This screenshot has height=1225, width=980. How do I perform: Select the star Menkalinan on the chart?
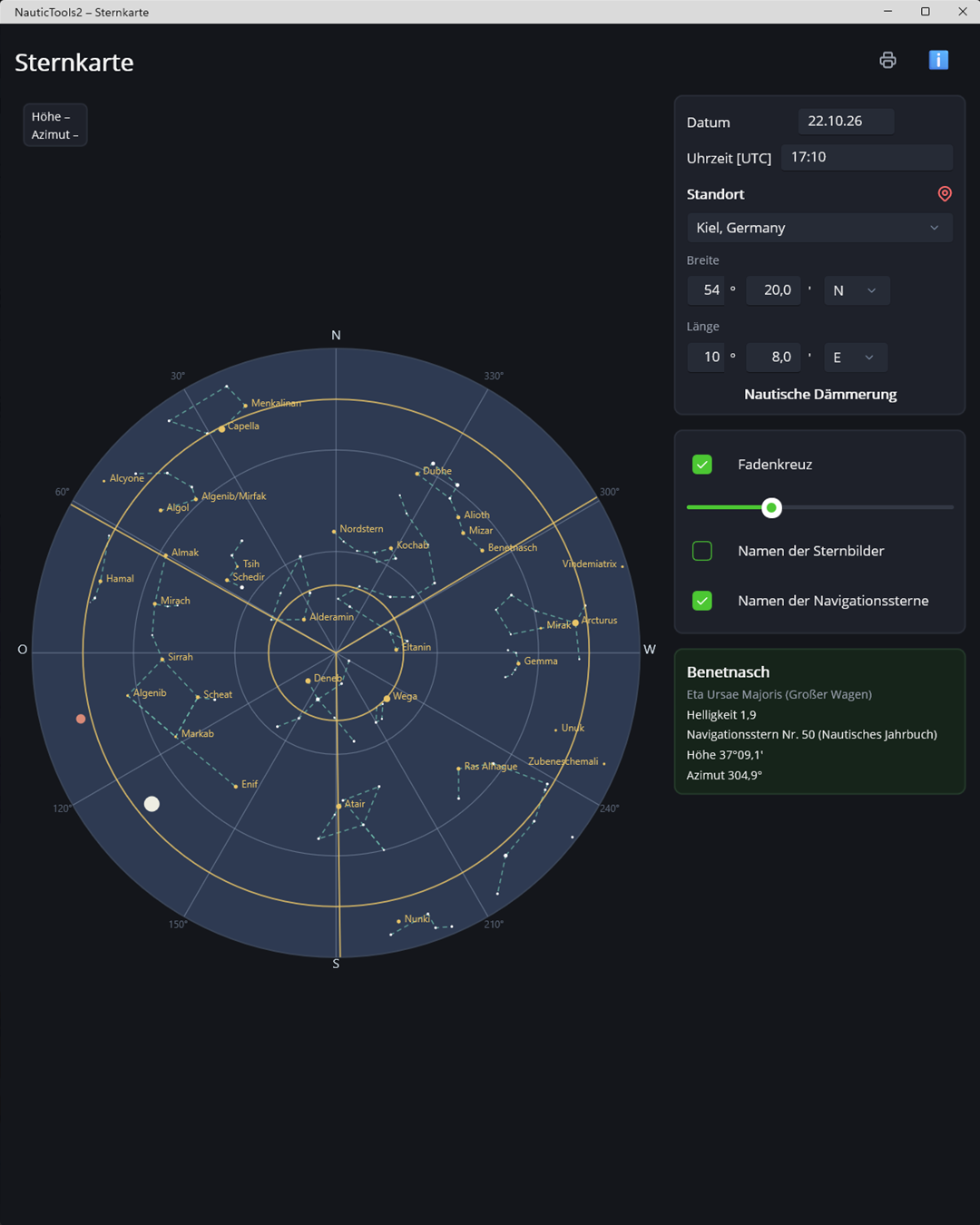pyautogui.click(x=246, y=405)
